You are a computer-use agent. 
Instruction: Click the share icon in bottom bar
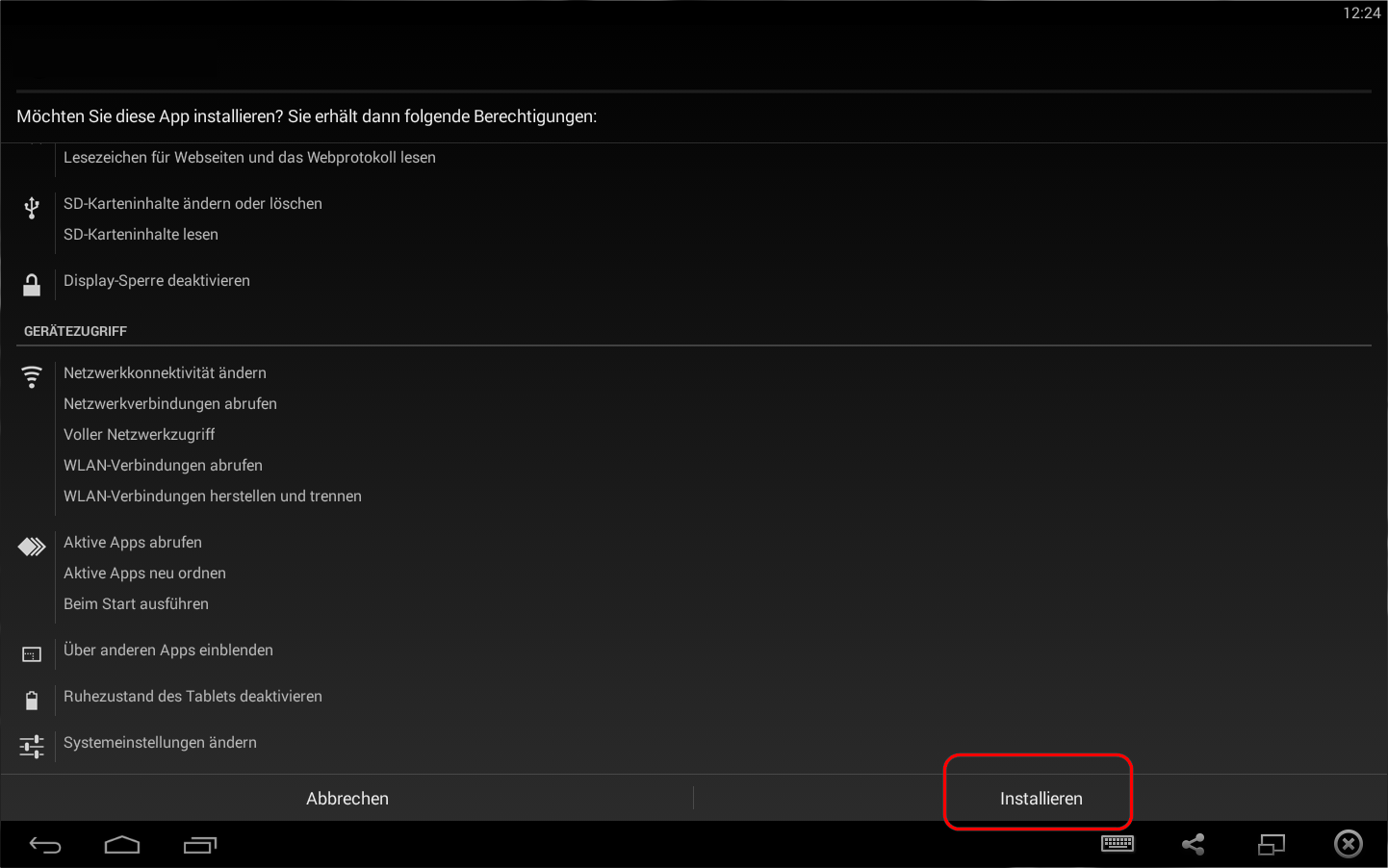point(1194,844)
